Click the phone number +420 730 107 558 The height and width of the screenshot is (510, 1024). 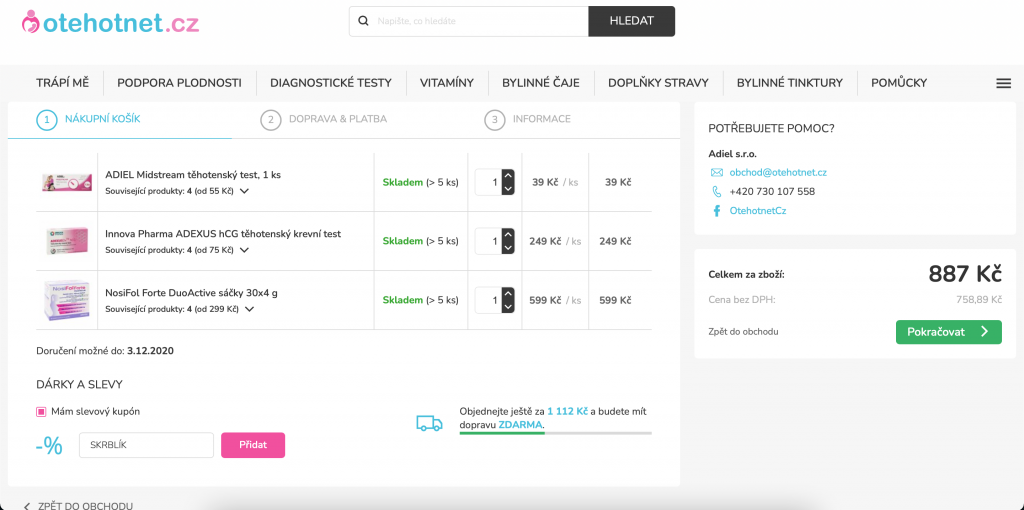[772, 192]
